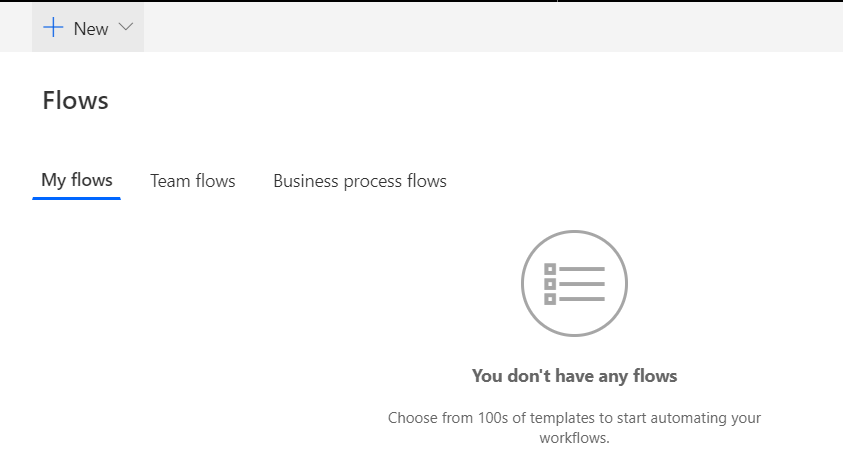
Task: Click the top line in list illustration
Action: pos(582,269)
